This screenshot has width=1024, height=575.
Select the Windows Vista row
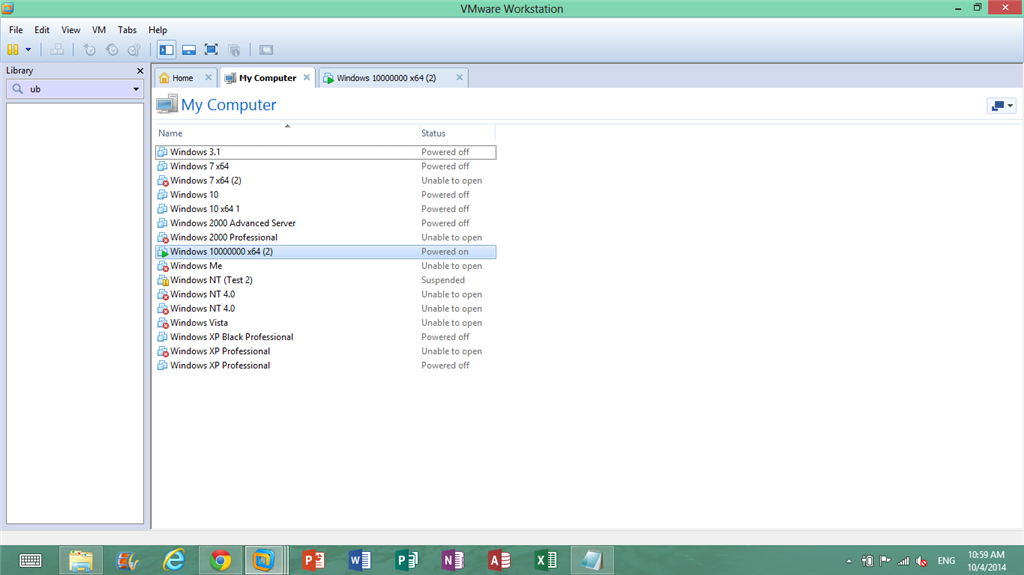326,323
